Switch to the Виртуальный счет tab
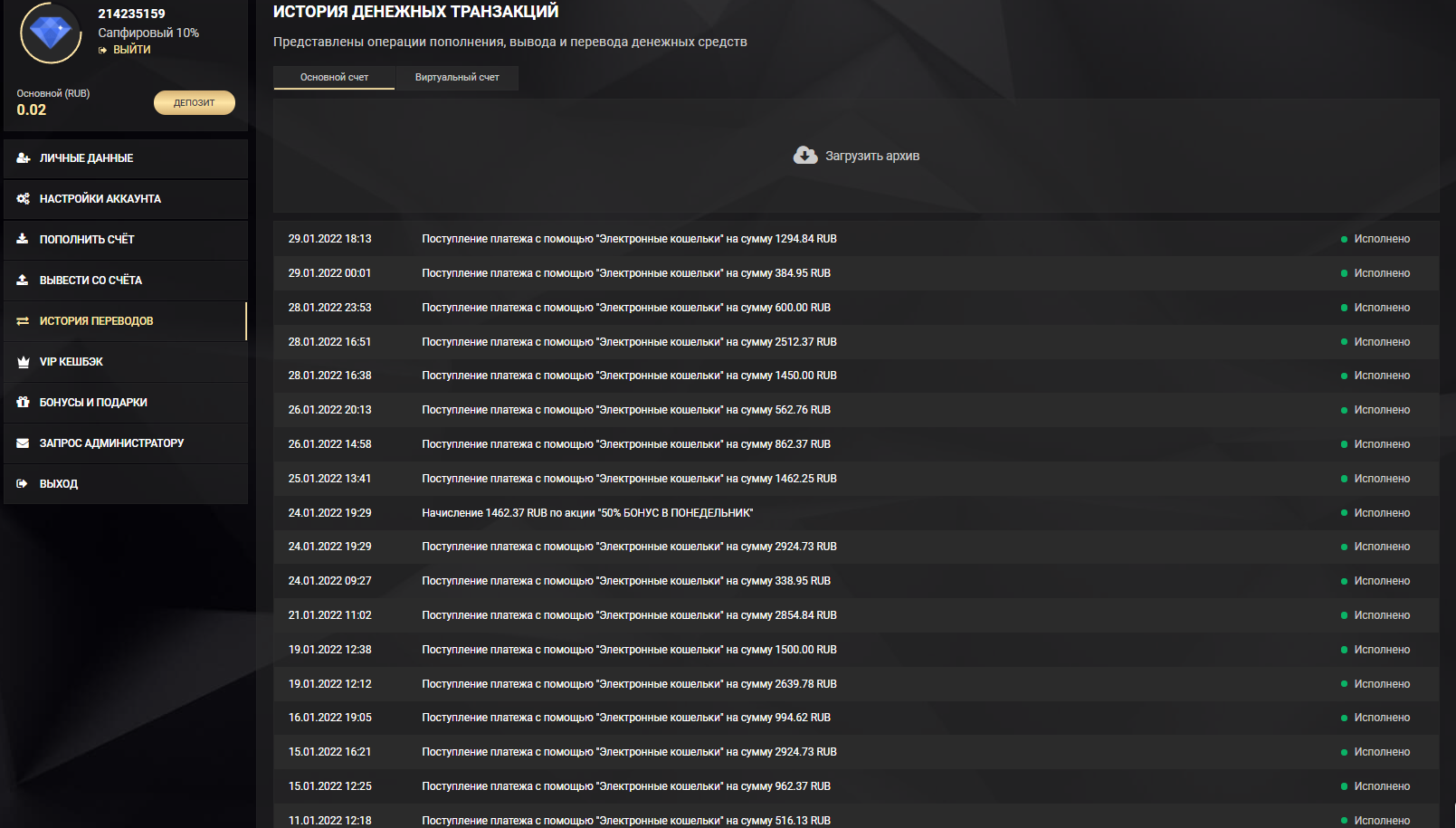 (x=457, y=78)
